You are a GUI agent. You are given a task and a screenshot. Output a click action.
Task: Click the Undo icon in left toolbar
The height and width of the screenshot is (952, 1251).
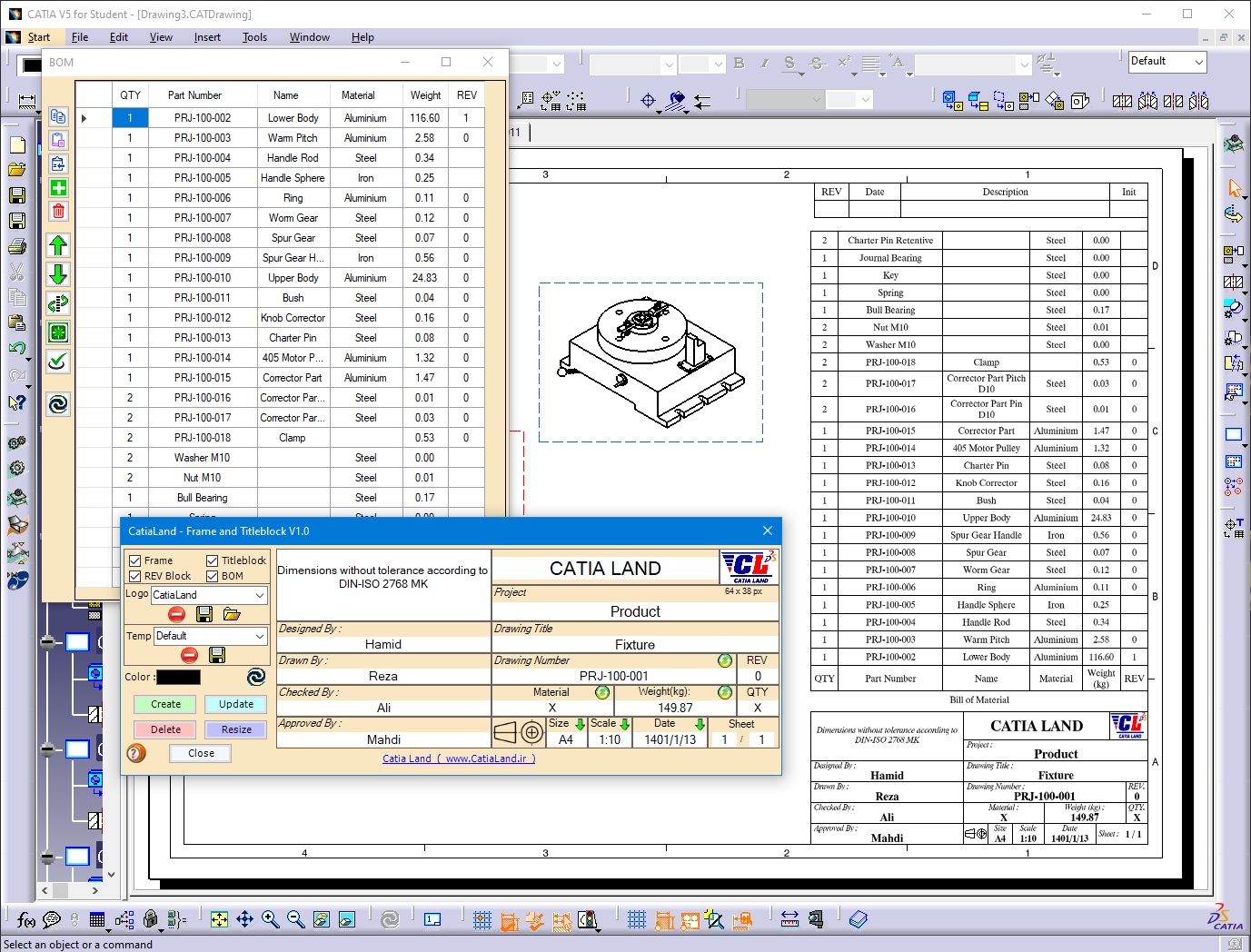pyautogui.click(x=16, y=348)
